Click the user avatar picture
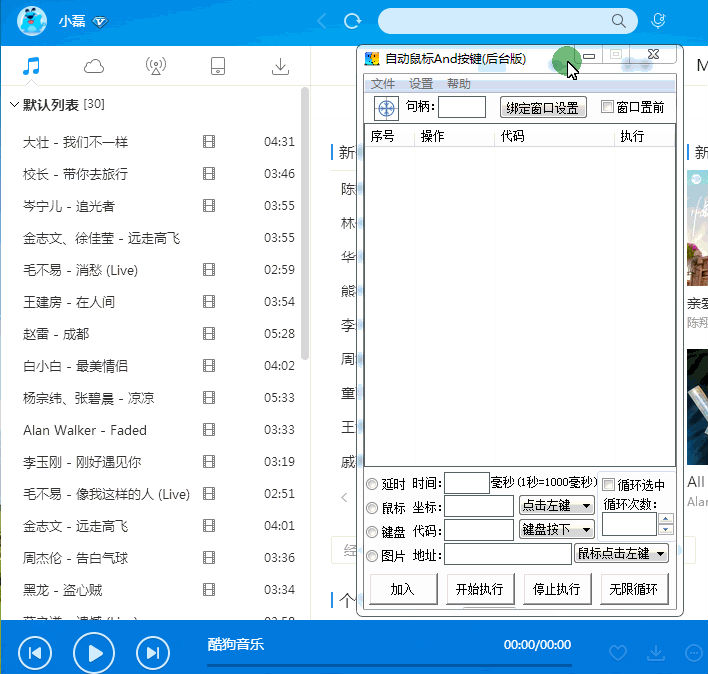The image size is (708, 674). [32, 20]
